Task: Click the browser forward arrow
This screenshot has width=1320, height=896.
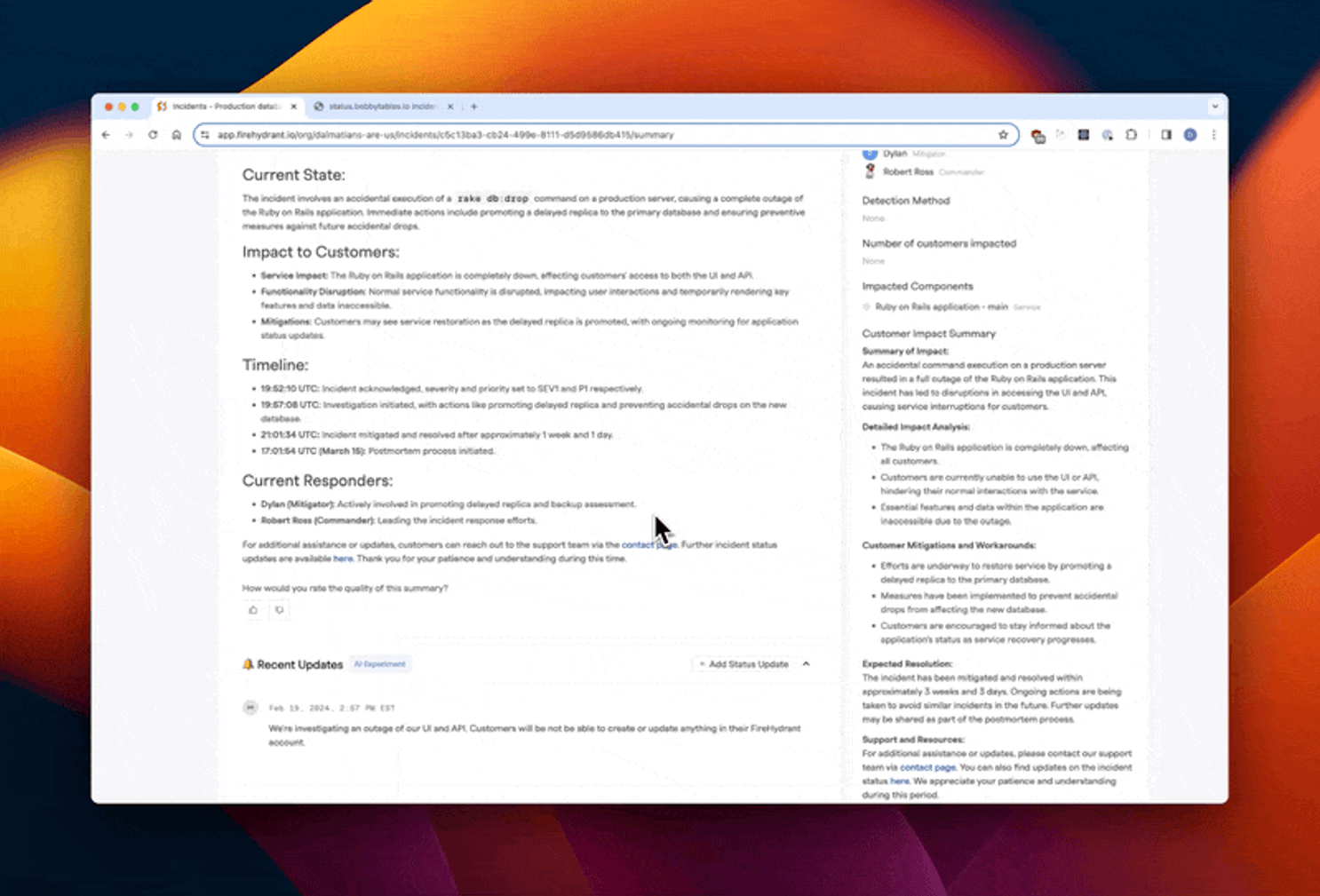Action: pyautogui.click(x=129, y=135)
